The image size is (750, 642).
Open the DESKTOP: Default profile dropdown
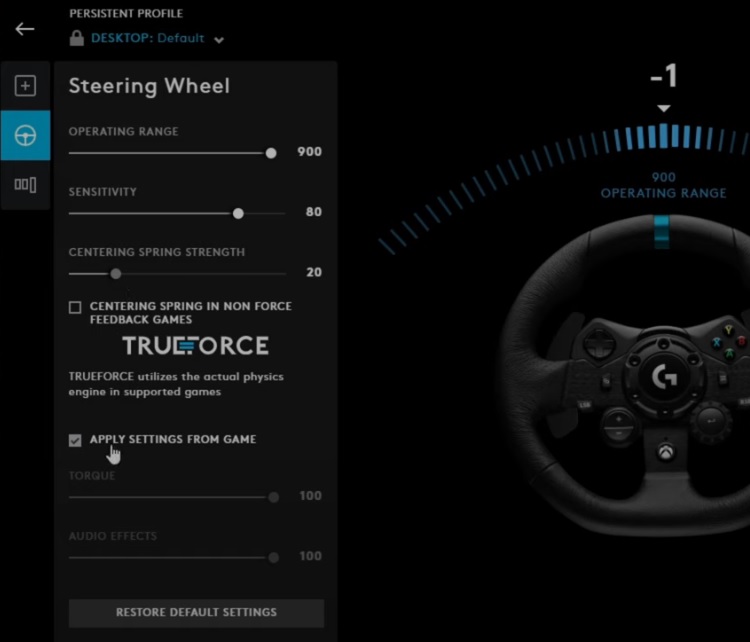[x=147, y=38]
